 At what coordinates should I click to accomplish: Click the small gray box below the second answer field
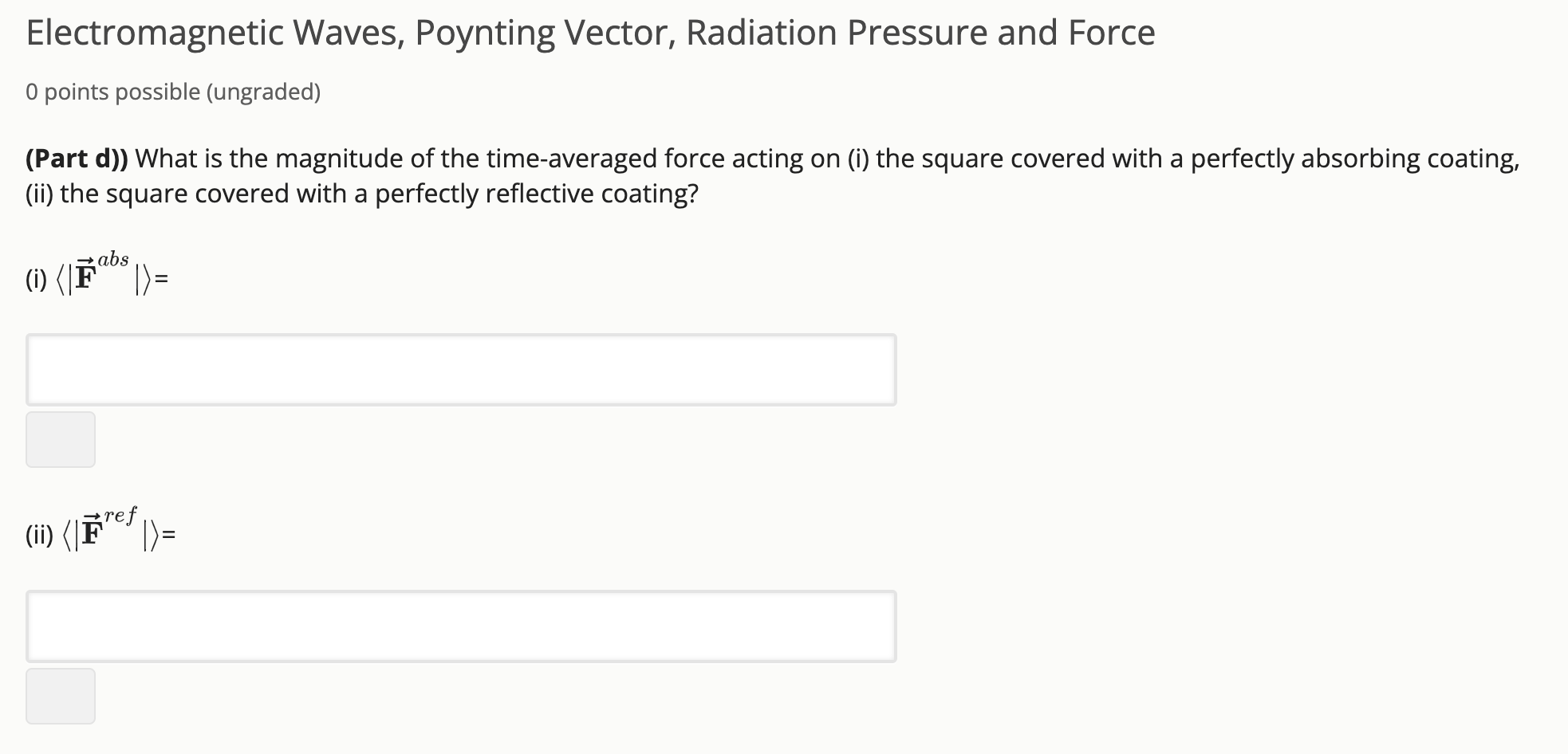61,697
